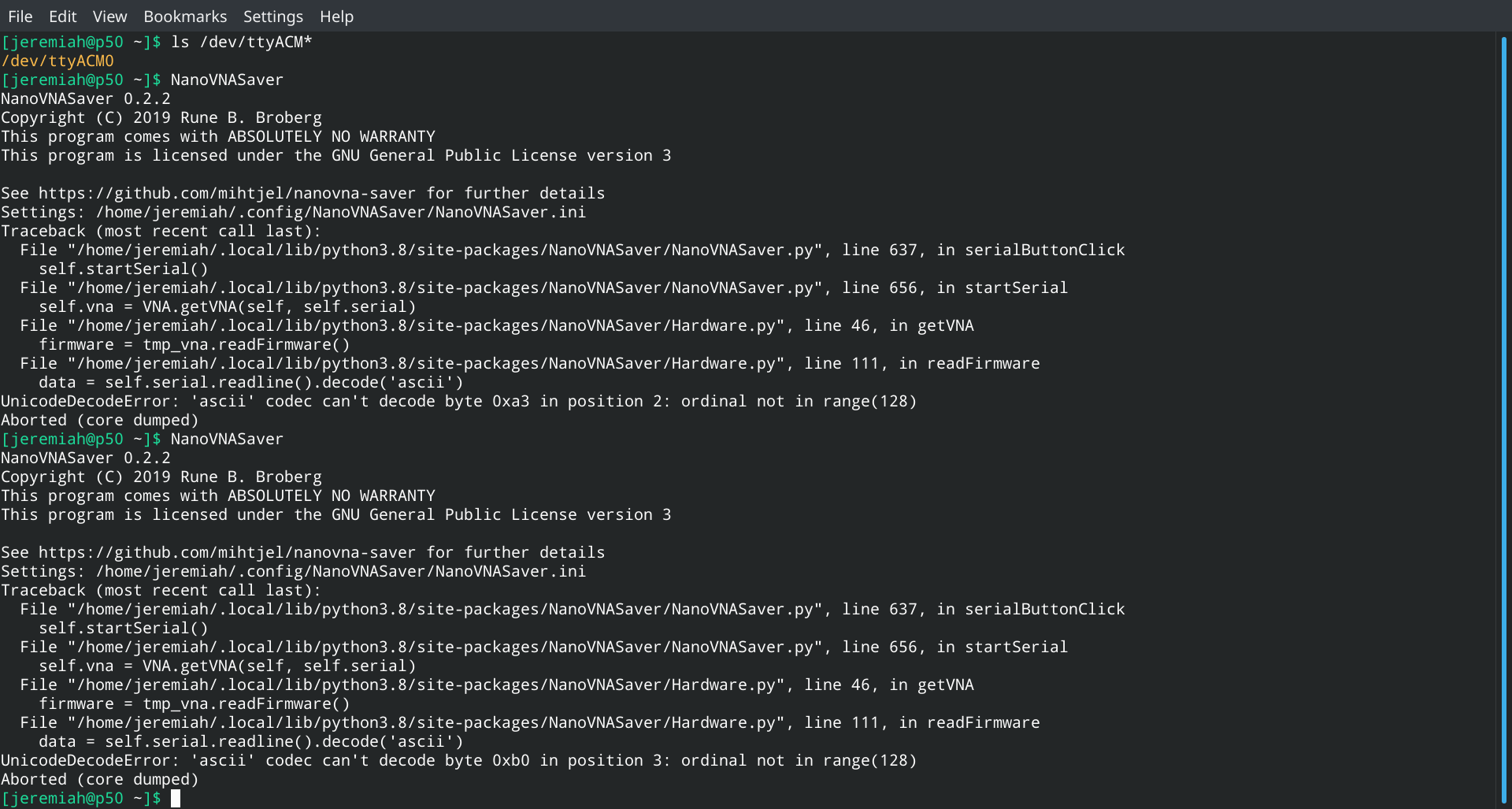This screenshot has width=1512, height=809.
Task: Click the second nanovna-saver GitHub link
Action: 228,551
